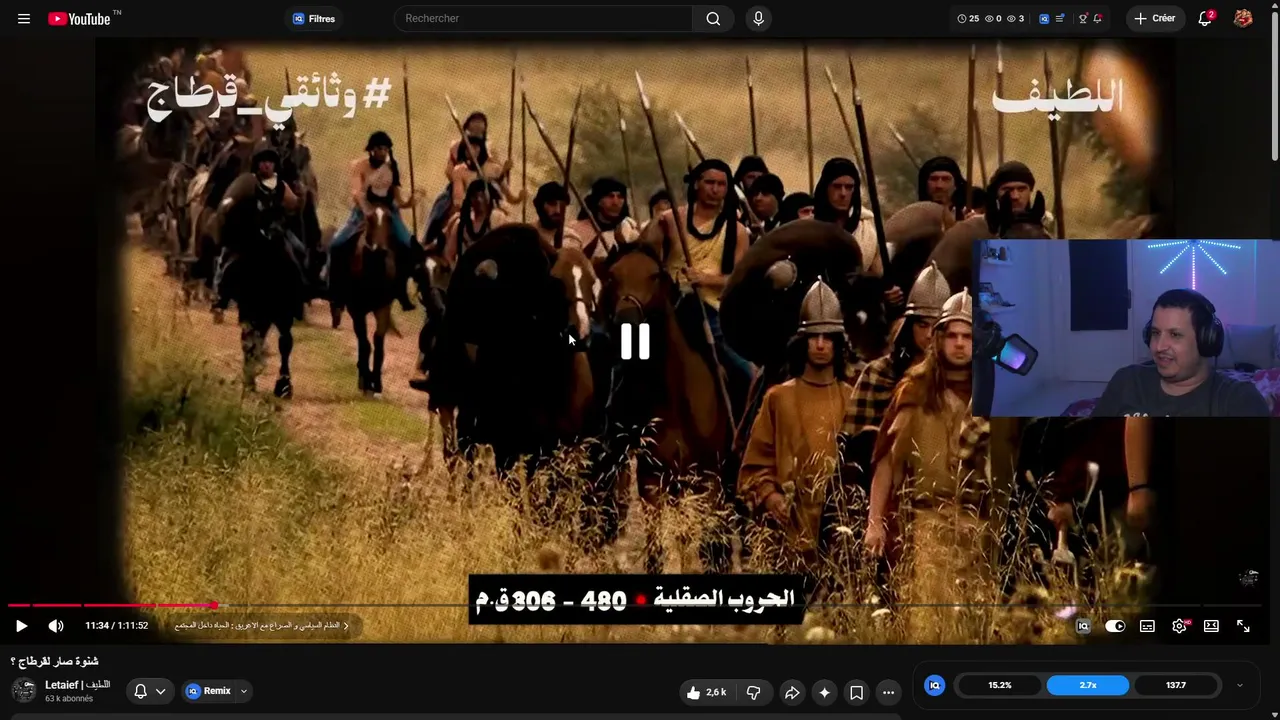The height and width of the screenshot is (720, 1280).
Task: Dislike the video
Action: point(754,692)
